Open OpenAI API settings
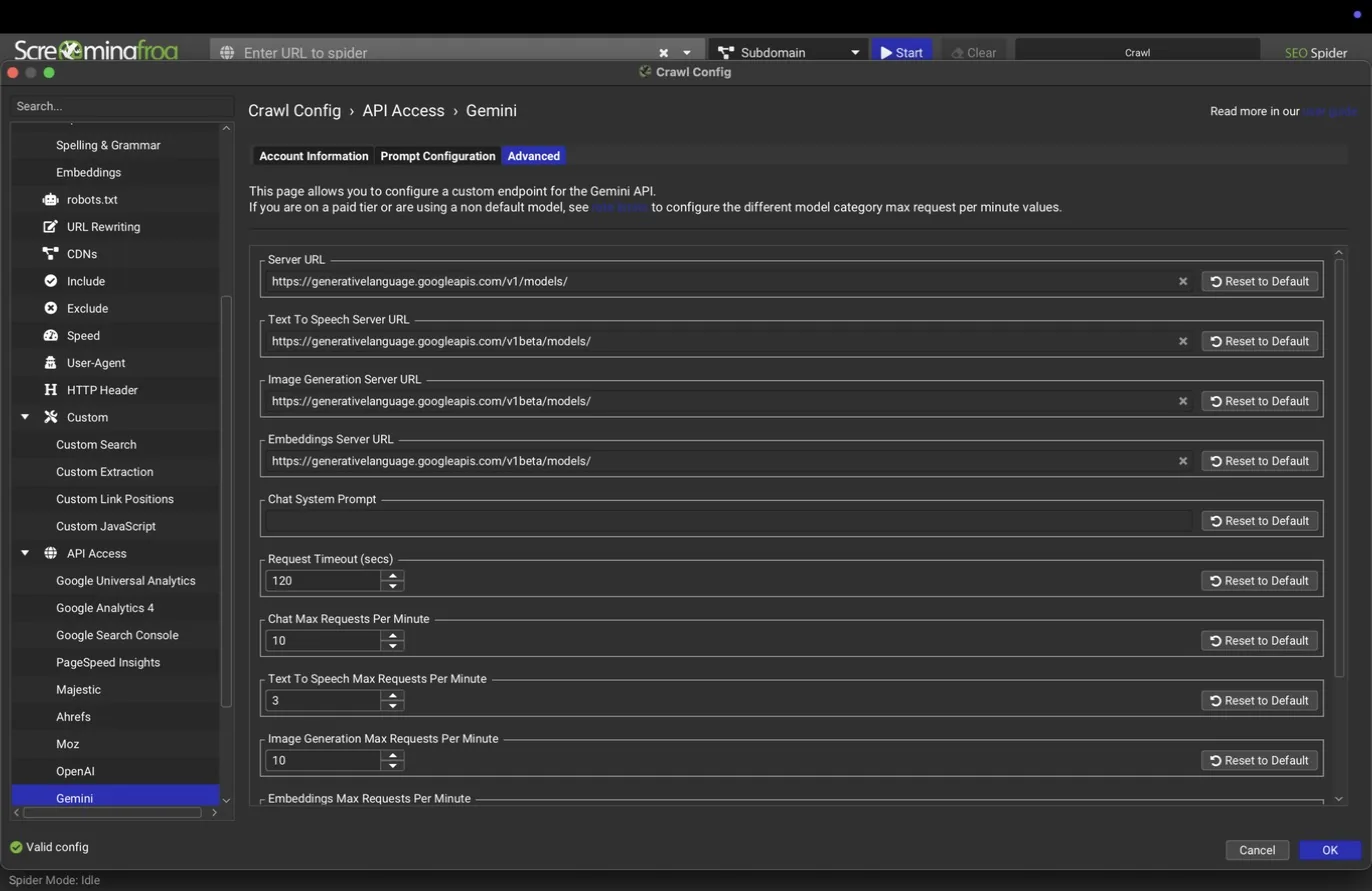The image size is (1372, 891). (75, 771)
